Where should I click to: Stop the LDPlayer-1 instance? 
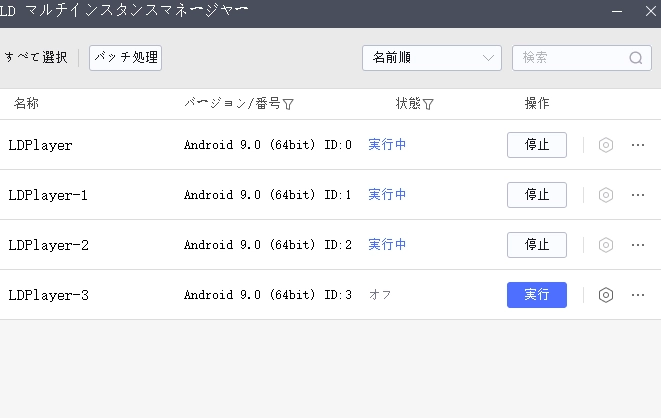(x=537, y=195)
